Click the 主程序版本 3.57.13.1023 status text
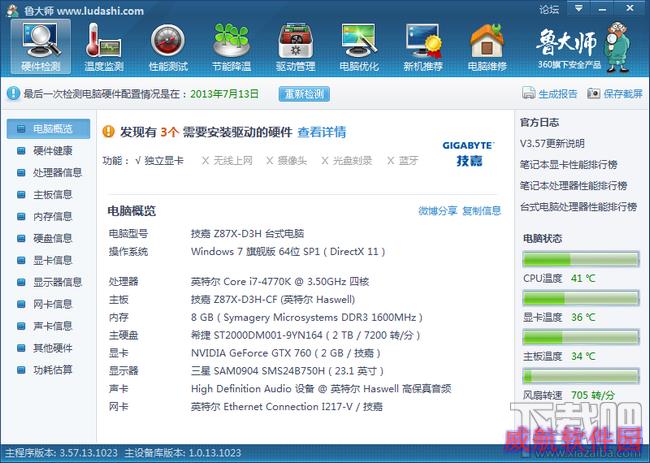This screenshot has height=463, width=650. tap(61, 453)
